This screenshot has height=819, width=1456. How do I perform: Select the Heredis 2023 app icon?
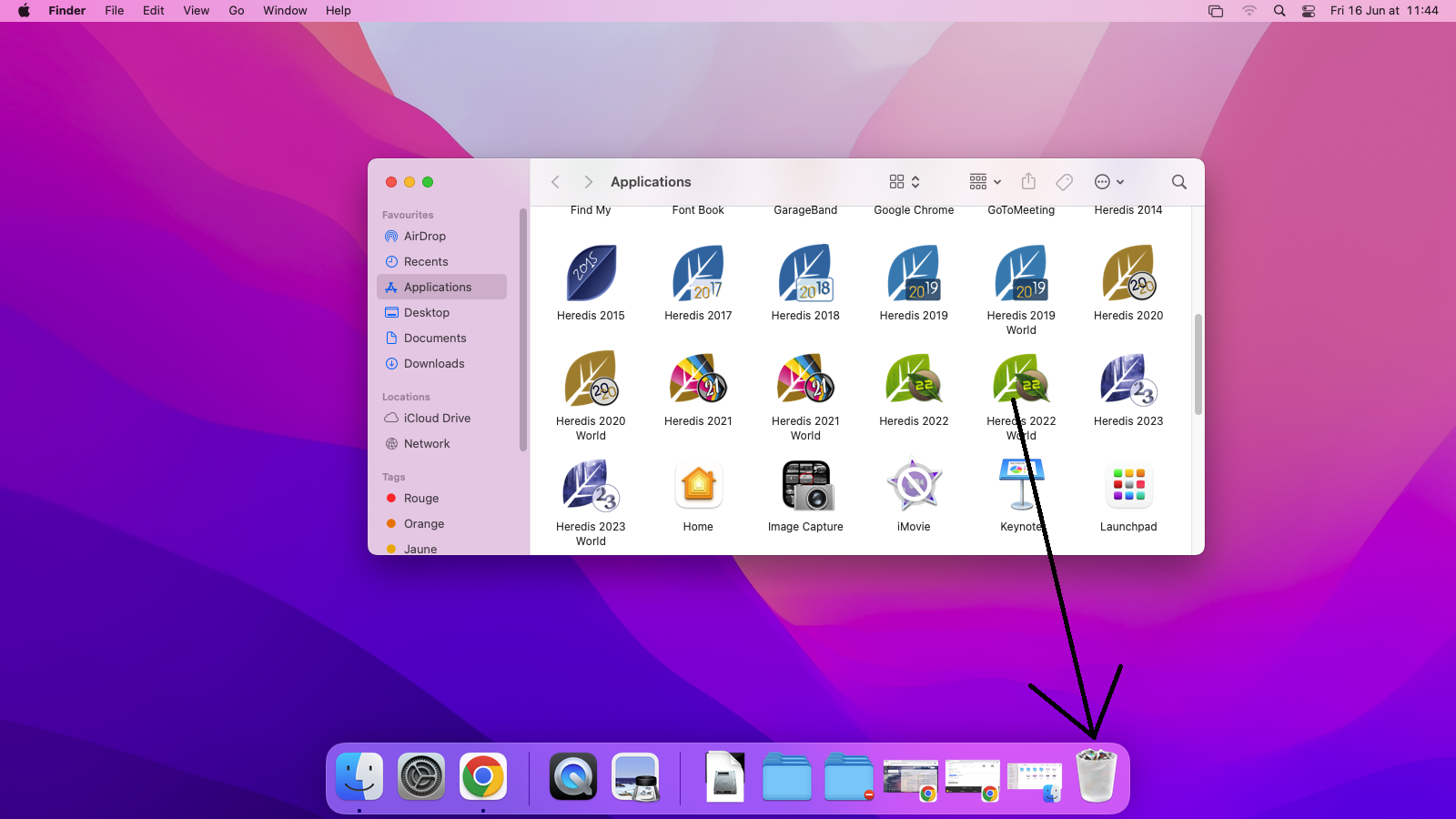1127,379
